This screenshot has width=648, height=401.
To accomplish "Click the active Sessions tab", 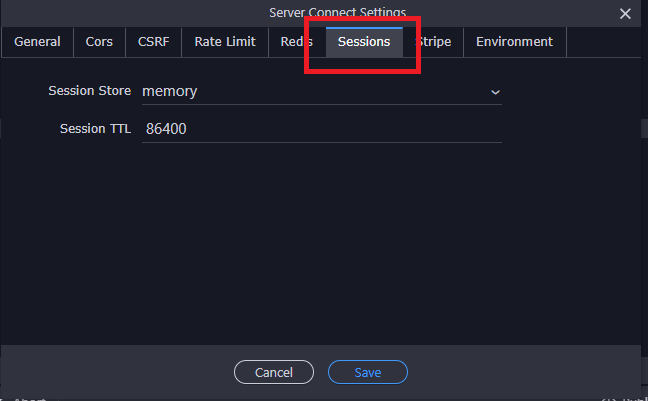I will click(364, 42).
